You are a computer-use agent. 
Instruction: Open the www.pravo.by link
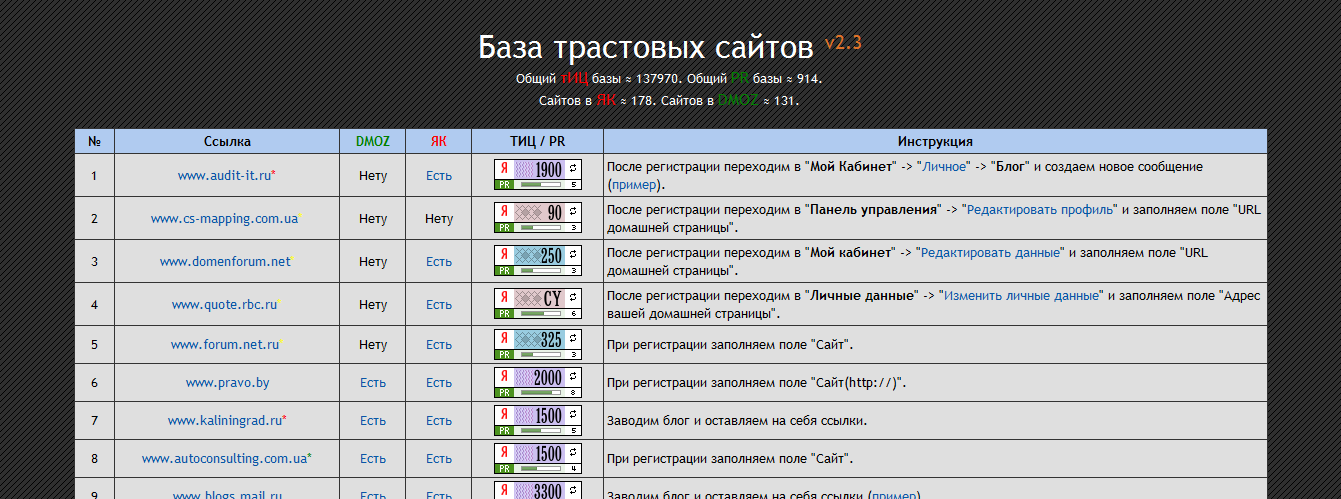coord(227,382)
